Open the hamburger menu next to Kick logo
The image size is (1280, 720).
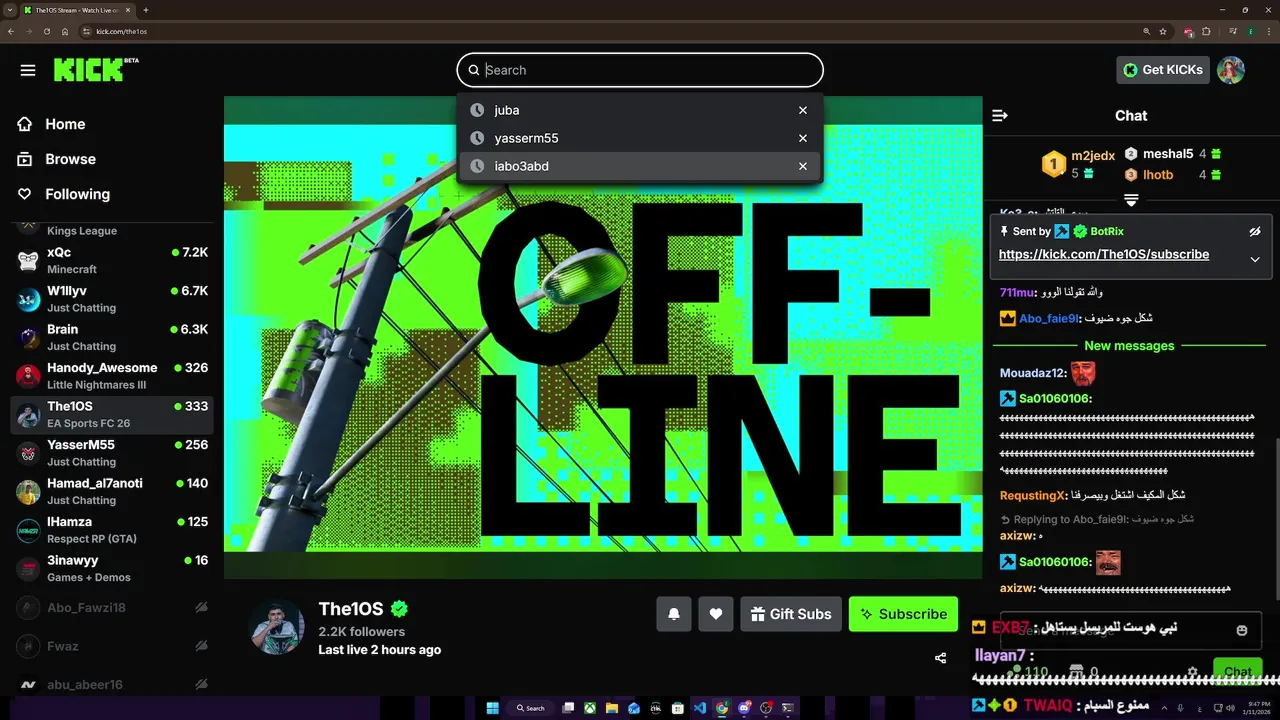point(28,70)
